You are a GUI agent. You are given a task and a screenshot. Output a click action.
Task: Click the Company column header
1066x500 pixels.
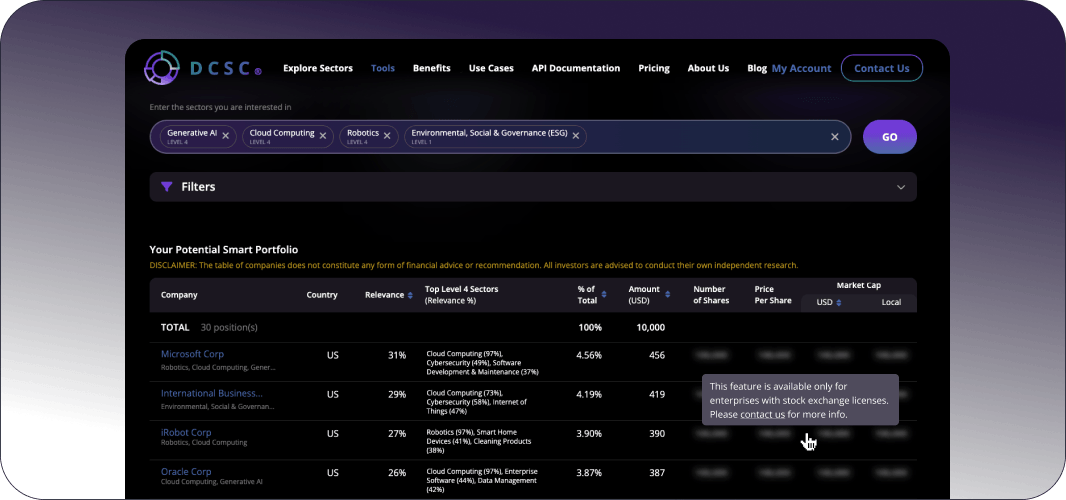tap(179, 295)
